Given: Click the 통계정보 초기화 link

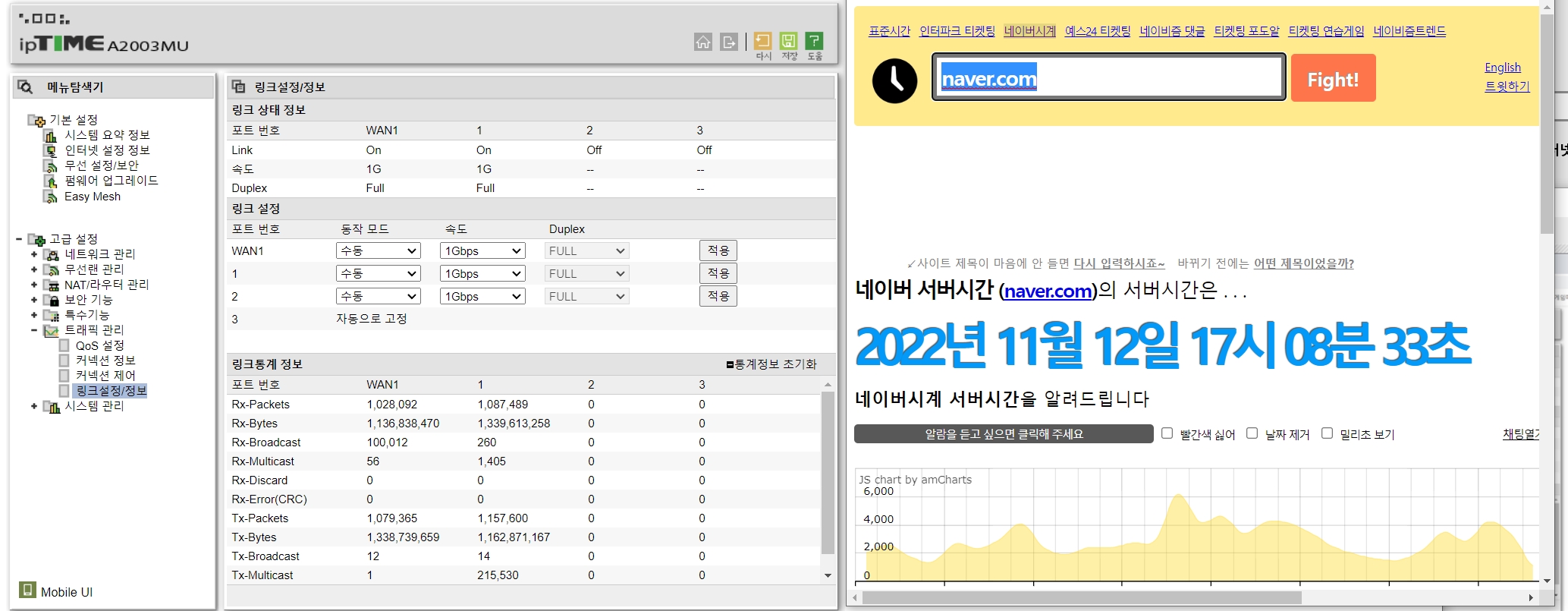Looking at the screenshot, I should coord(771,364).
